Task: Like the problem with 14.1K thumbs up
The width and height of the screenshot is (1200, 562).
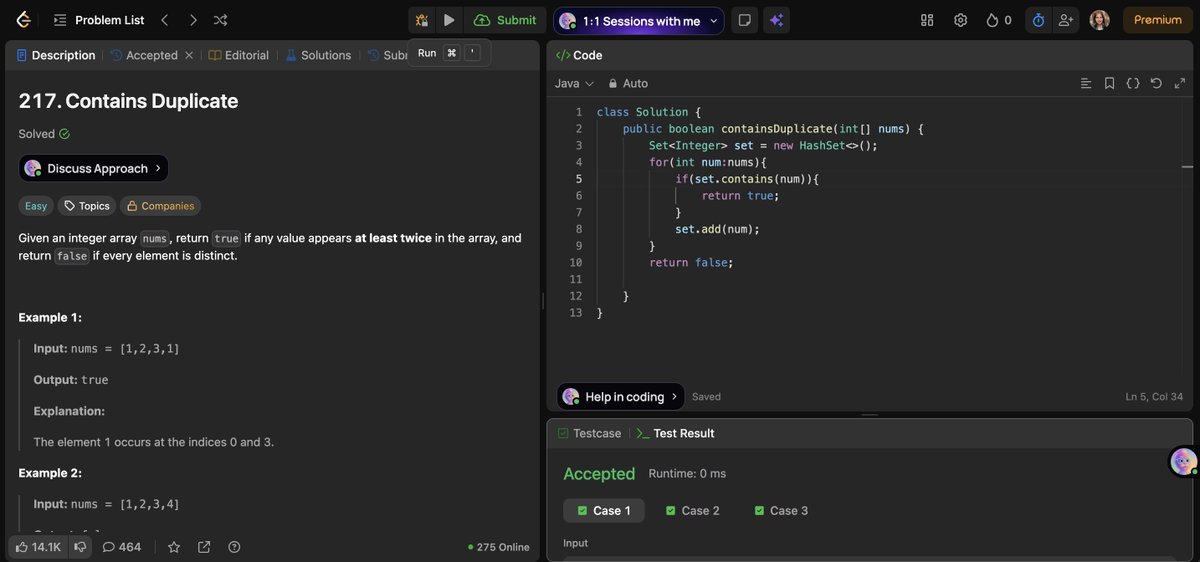Action: tap(37, 547)
